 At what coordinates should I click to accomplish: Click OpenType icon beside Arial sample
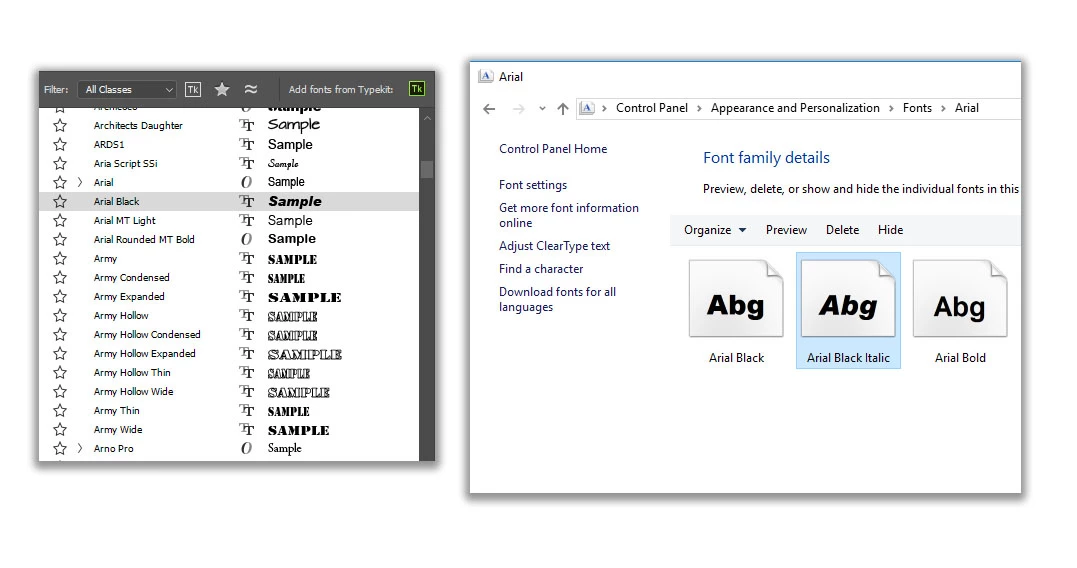point(247,182)
